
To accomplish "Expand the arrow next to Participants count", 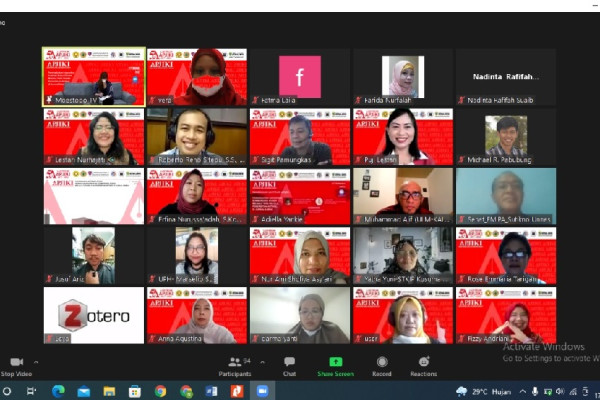I will [x=262, y=362].
